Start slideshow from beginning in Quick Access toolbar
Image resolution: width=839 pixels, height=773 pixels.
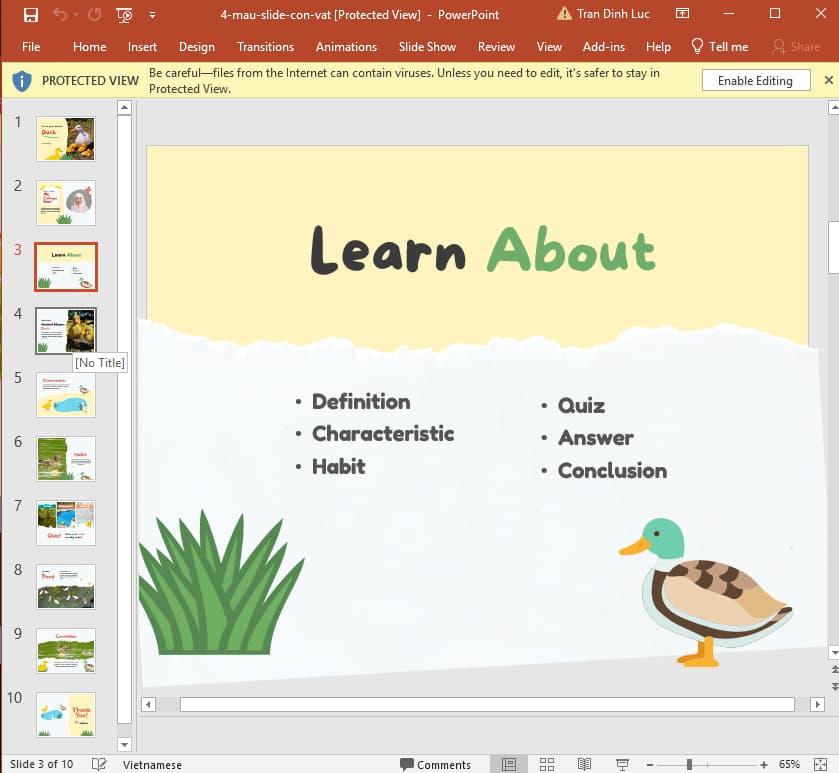point(123,13)
